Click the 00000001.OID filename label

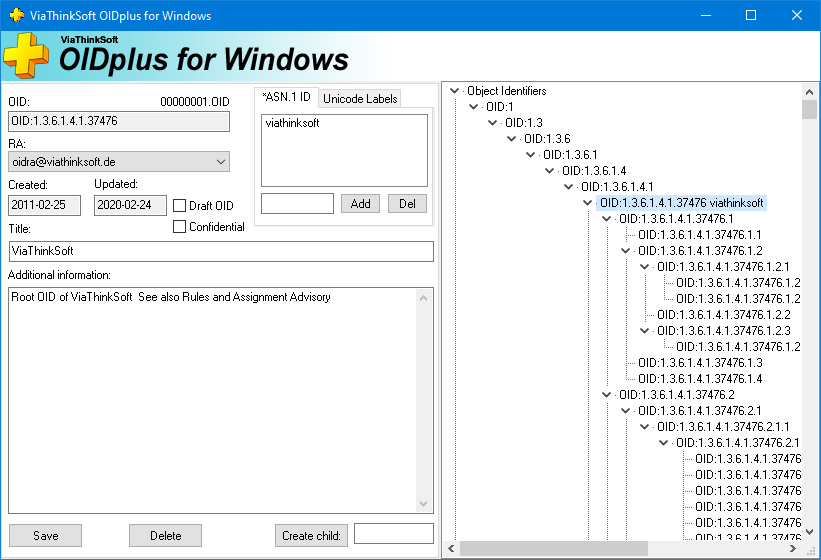[x=195, y=102]
